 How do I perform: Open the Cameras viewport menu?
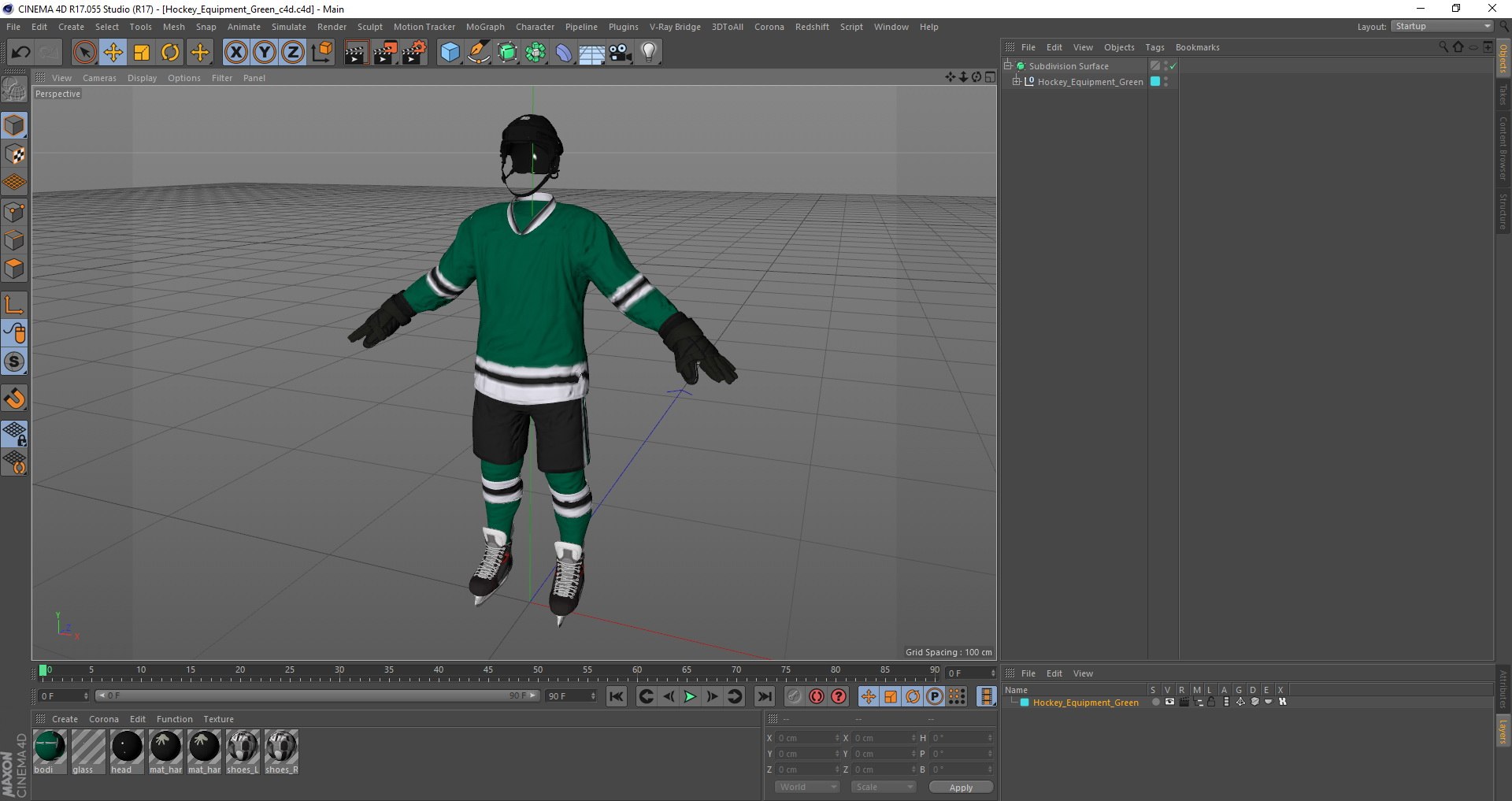pos(99,78)
